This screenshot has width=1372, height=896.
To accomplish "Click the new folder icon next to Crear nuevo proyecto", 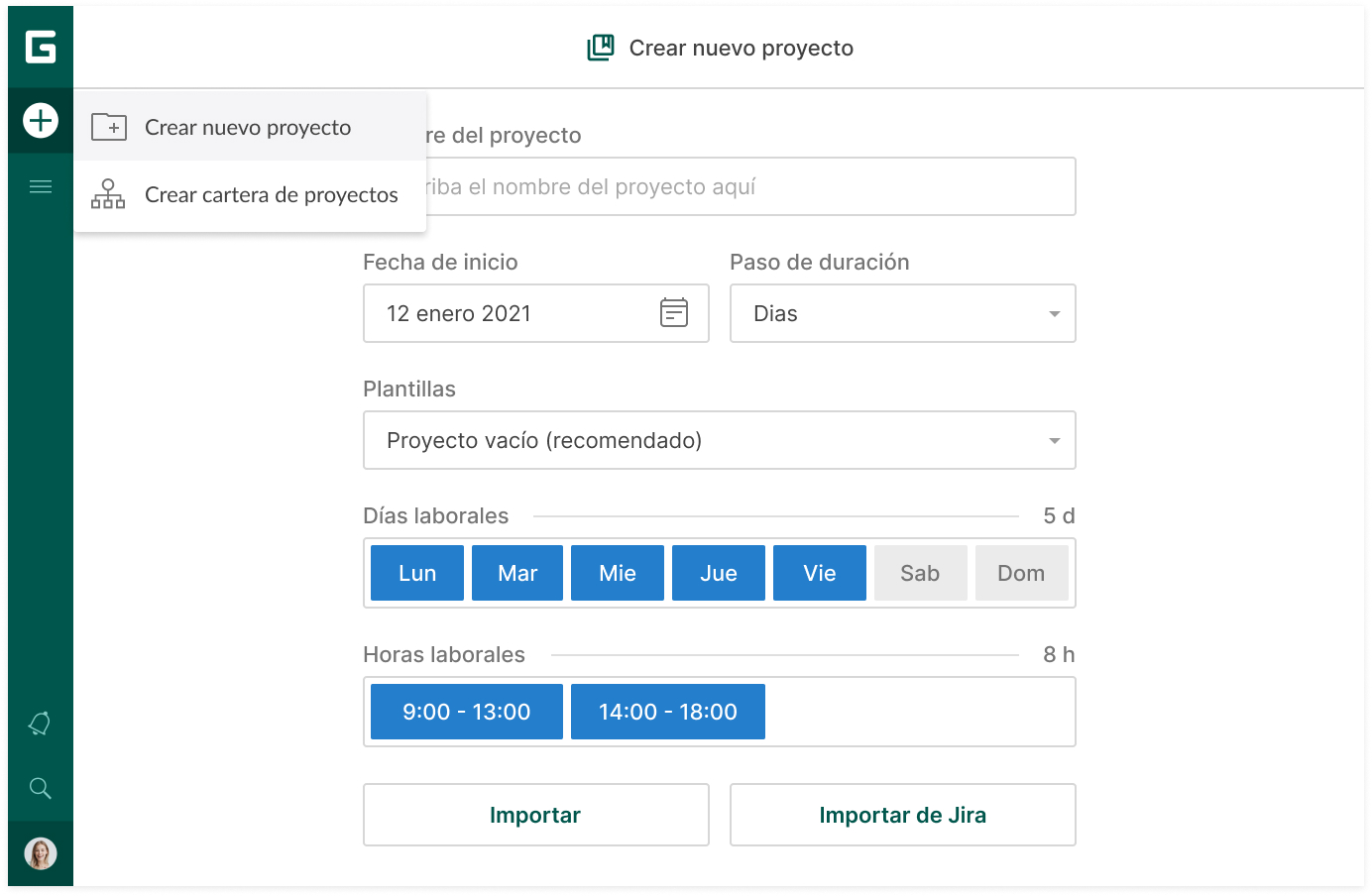I will click(x=109, y=127).
